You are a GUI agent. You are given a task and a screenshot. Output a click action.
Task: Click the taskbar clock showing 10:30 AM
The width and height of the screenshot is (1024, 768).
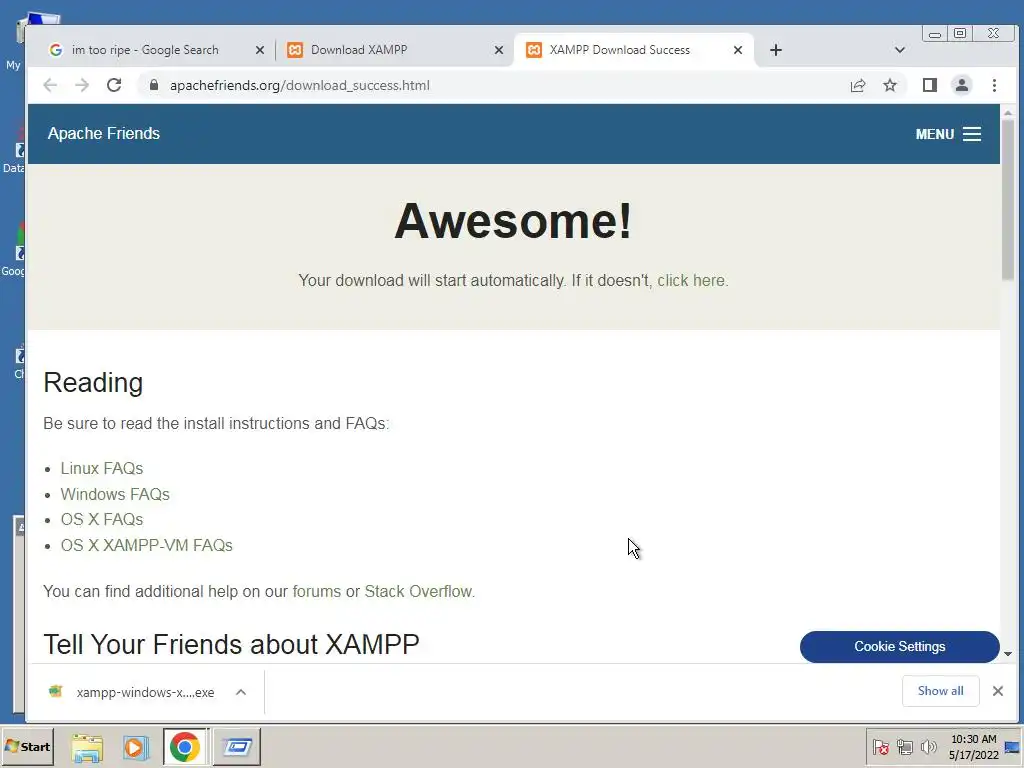point(973,747)
